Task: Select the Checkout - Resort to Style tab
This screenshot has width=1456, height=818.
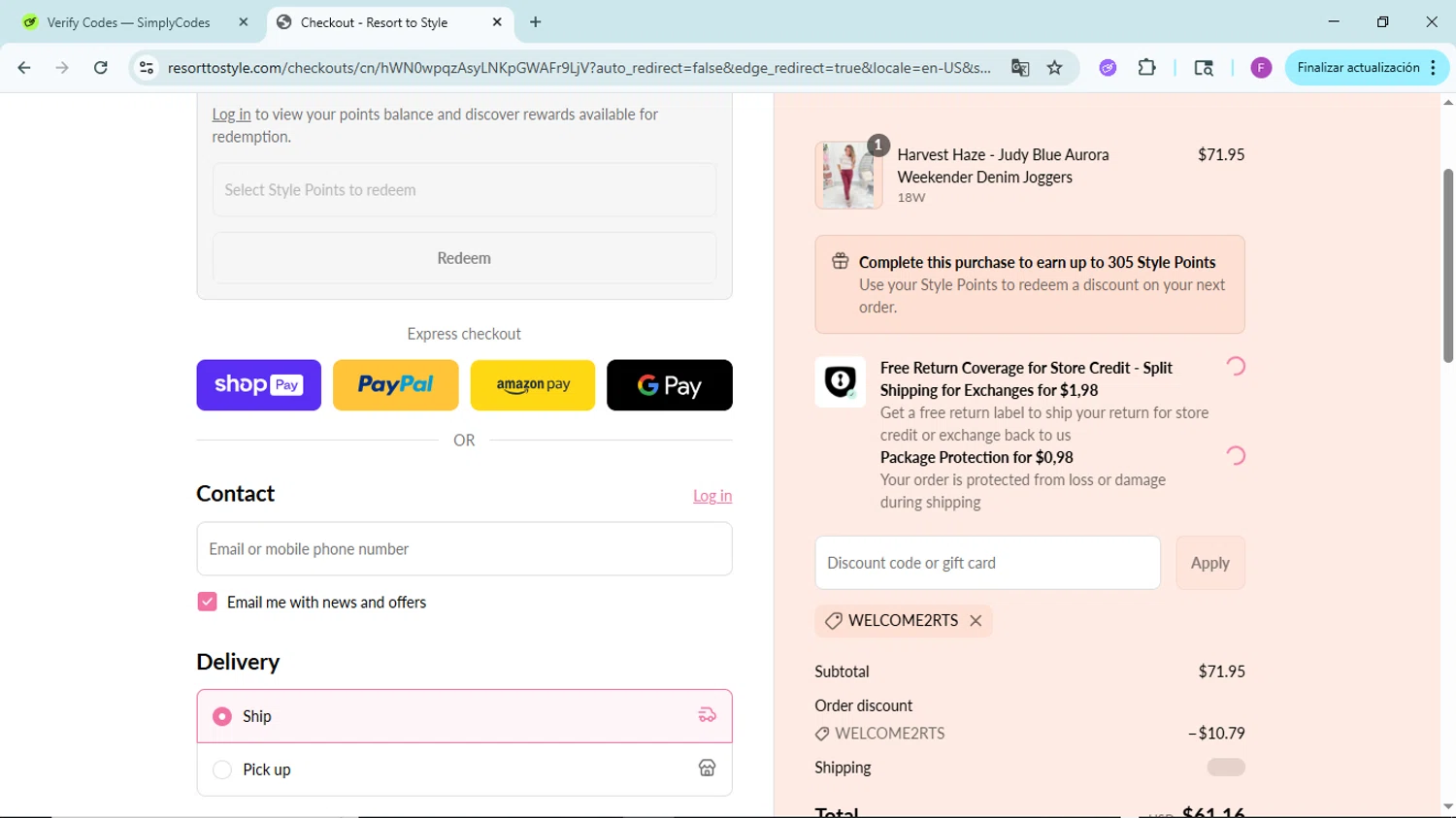Action: (374, 22)
